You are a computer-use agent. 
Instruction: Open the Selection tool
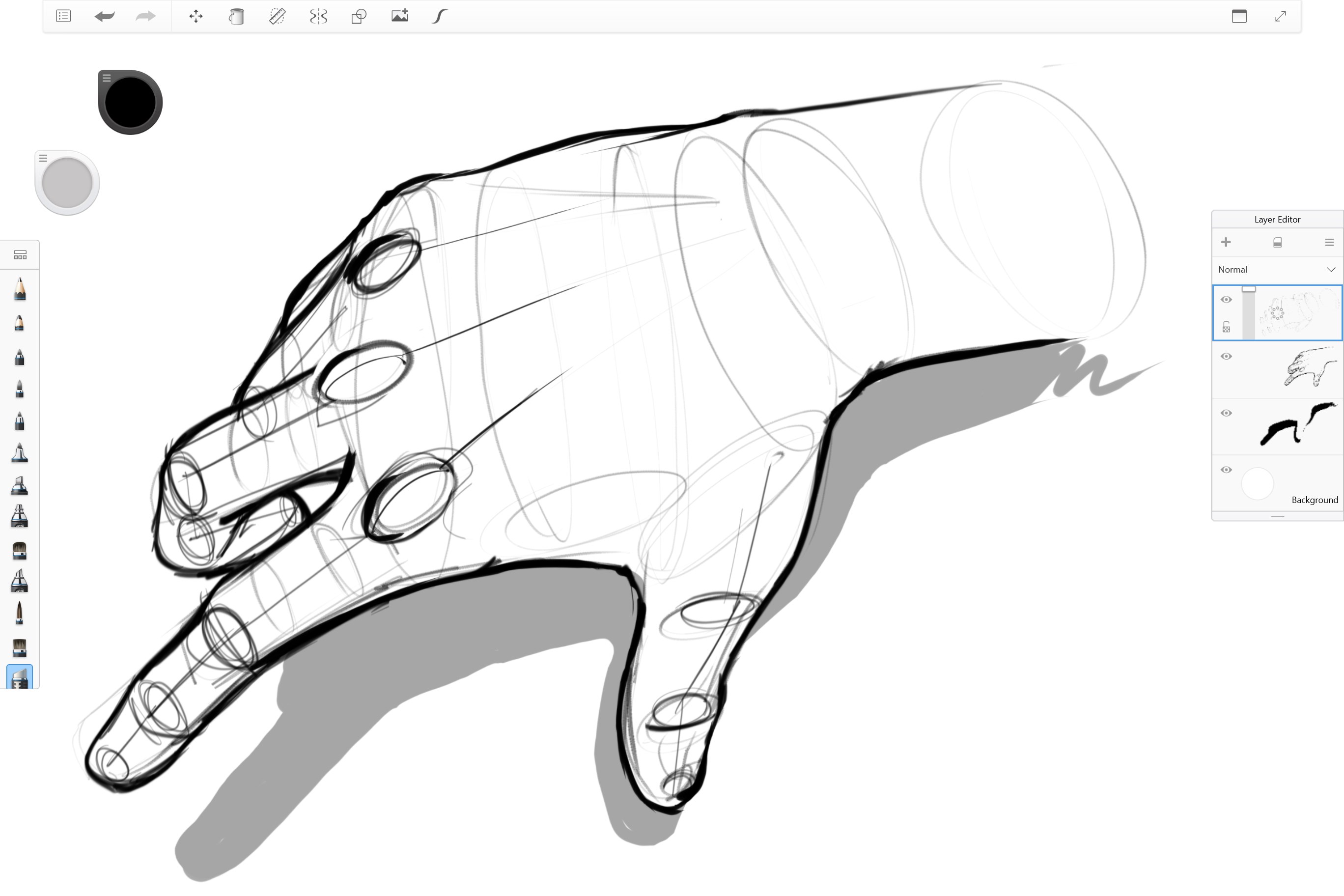tap(358, 16)
